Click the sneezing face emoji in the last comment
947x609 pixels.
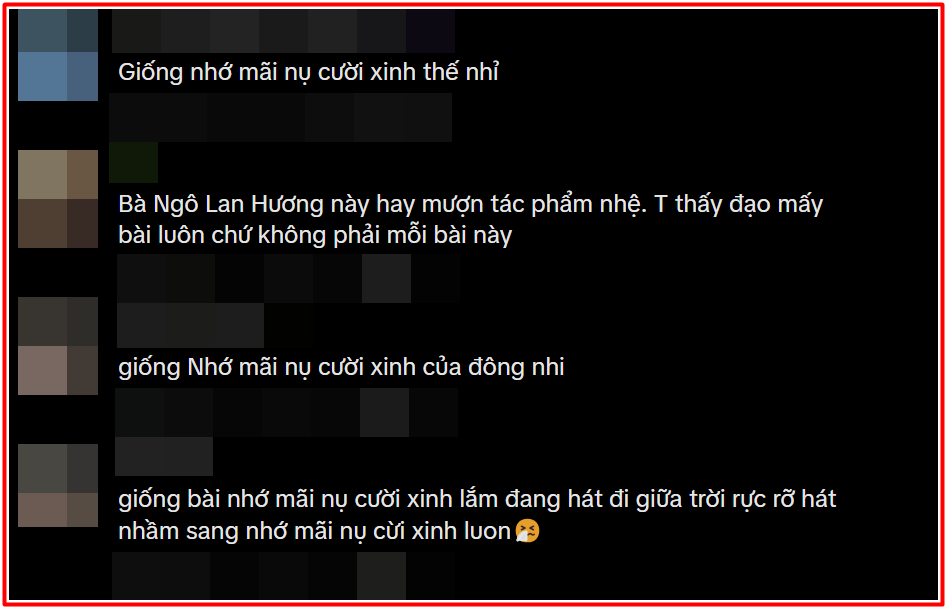(527, 531)
